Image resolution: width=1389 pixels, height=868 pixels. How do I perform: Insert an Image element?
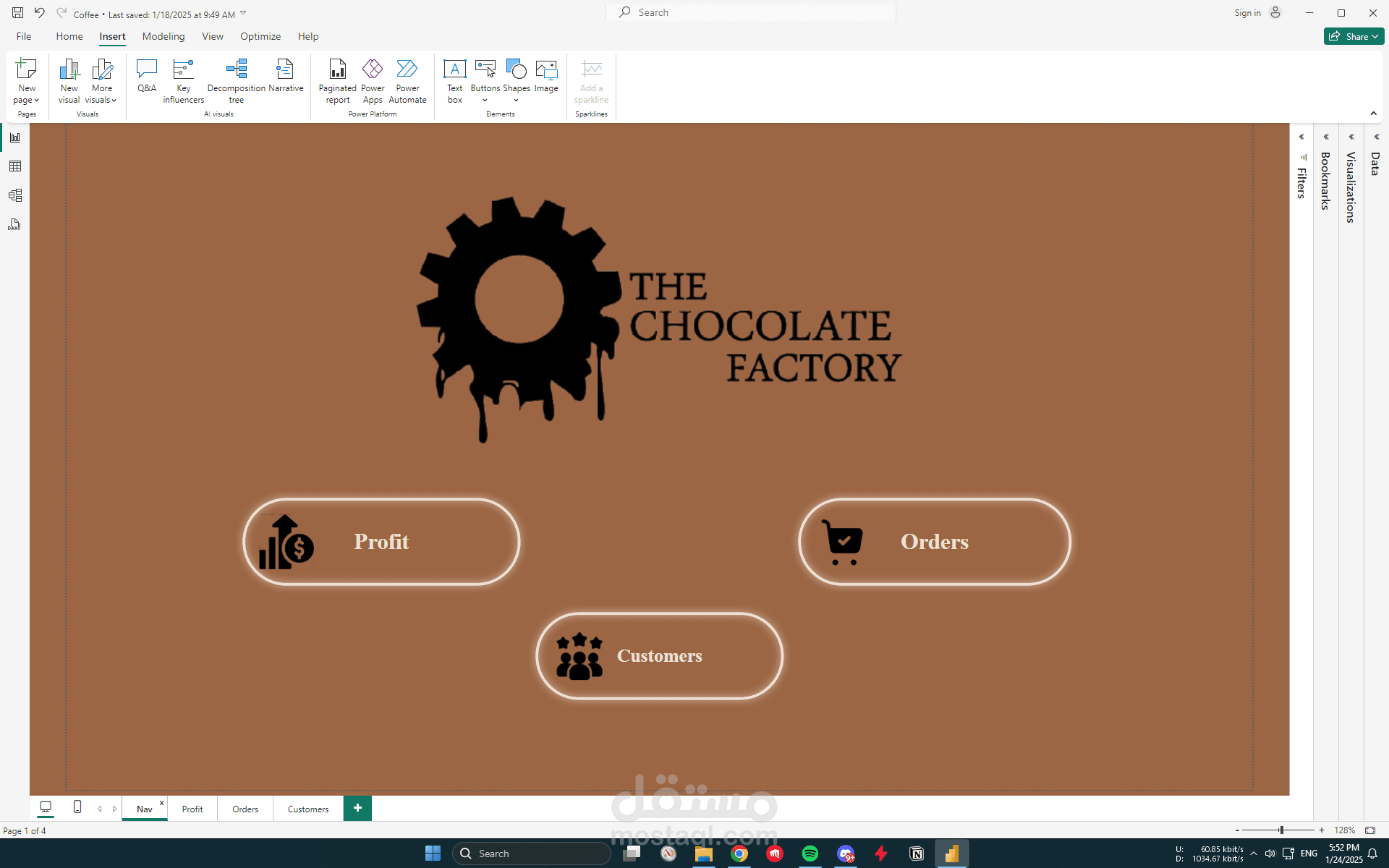(546, 77)
